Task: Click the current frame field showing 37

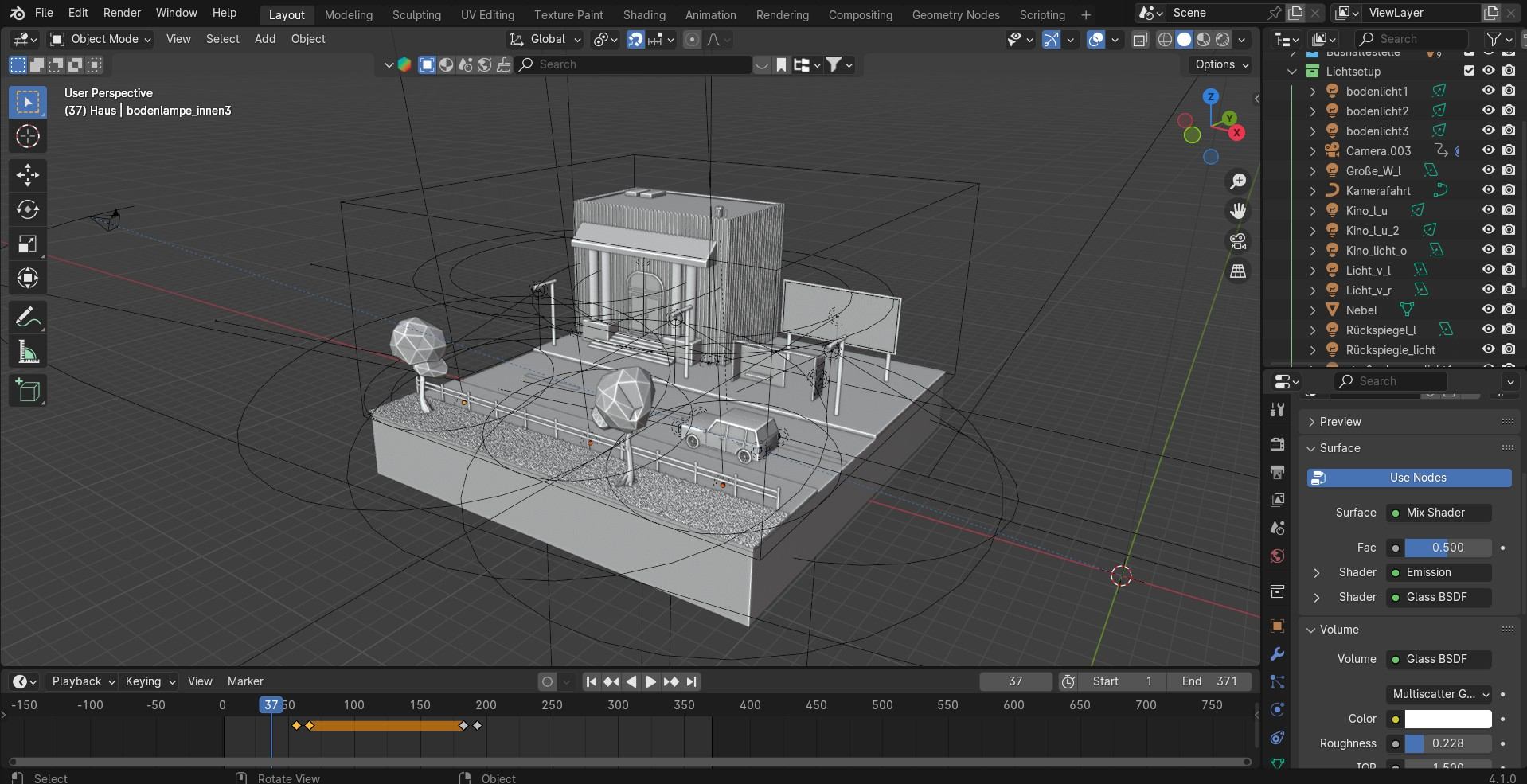Action: coord(1016,681)
